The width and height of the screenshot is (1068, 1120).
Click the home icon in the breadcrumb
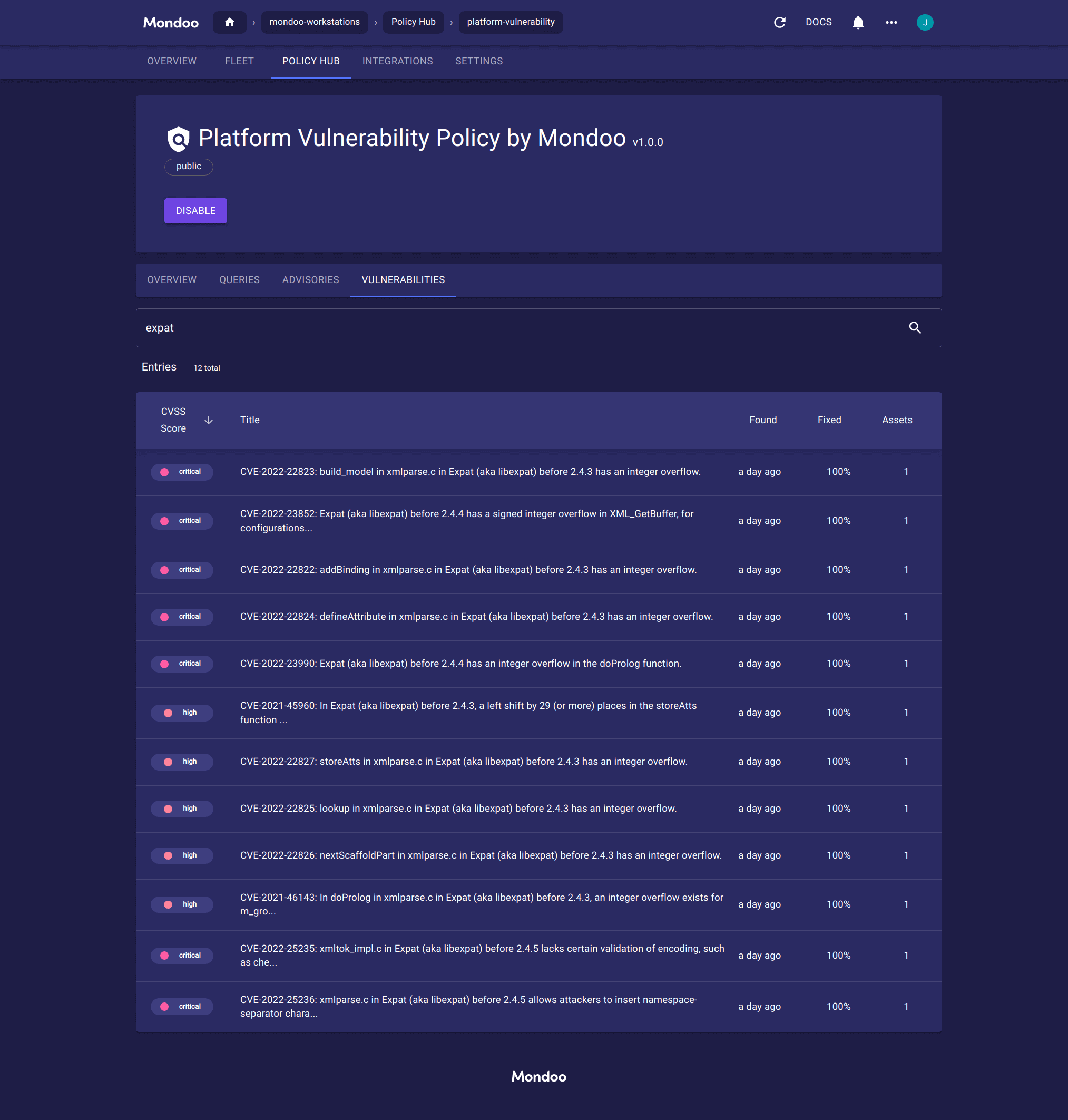(x=229, y=22)
